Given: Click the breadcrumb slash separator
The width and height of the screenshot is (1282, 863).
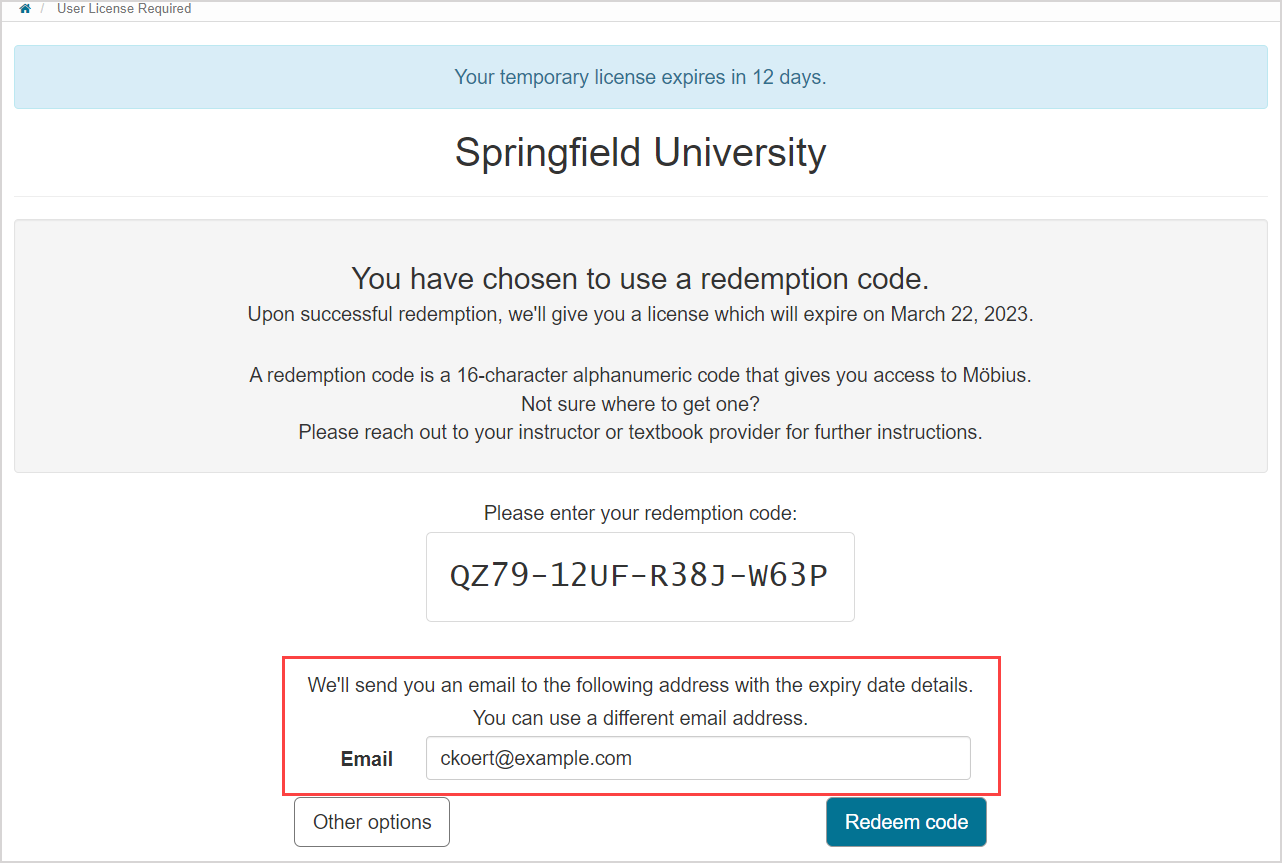Looking at the screenshot, I should coord(42,9).
